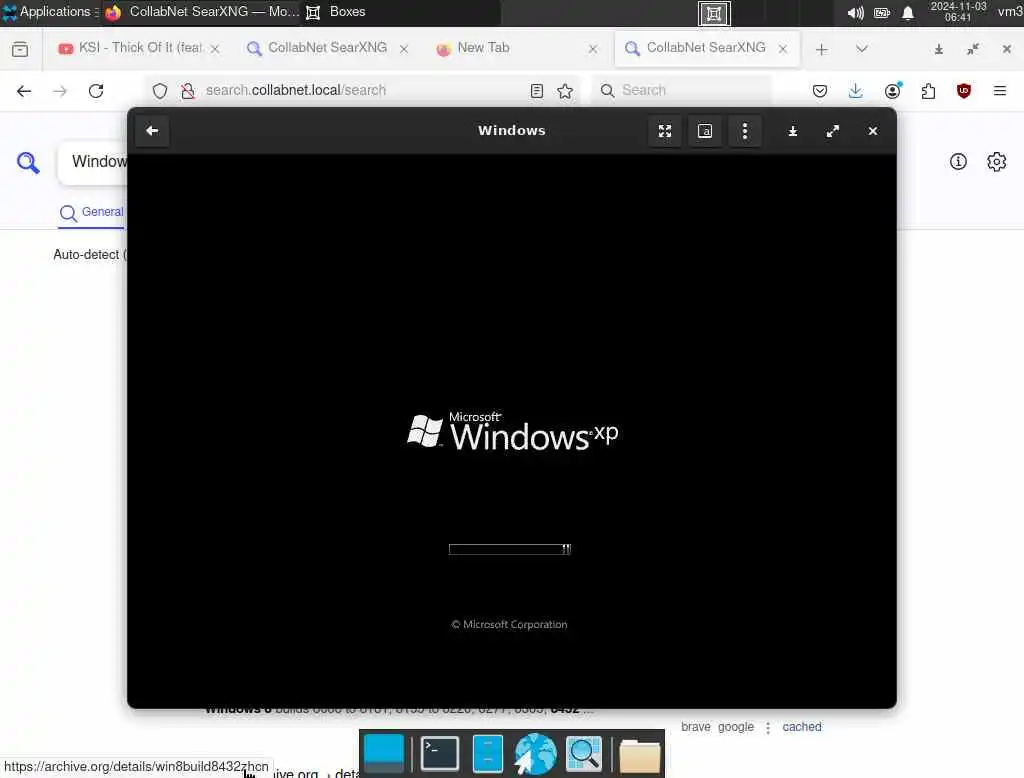
Task: Save page to Pocket
Action: (x=820, y=91)
